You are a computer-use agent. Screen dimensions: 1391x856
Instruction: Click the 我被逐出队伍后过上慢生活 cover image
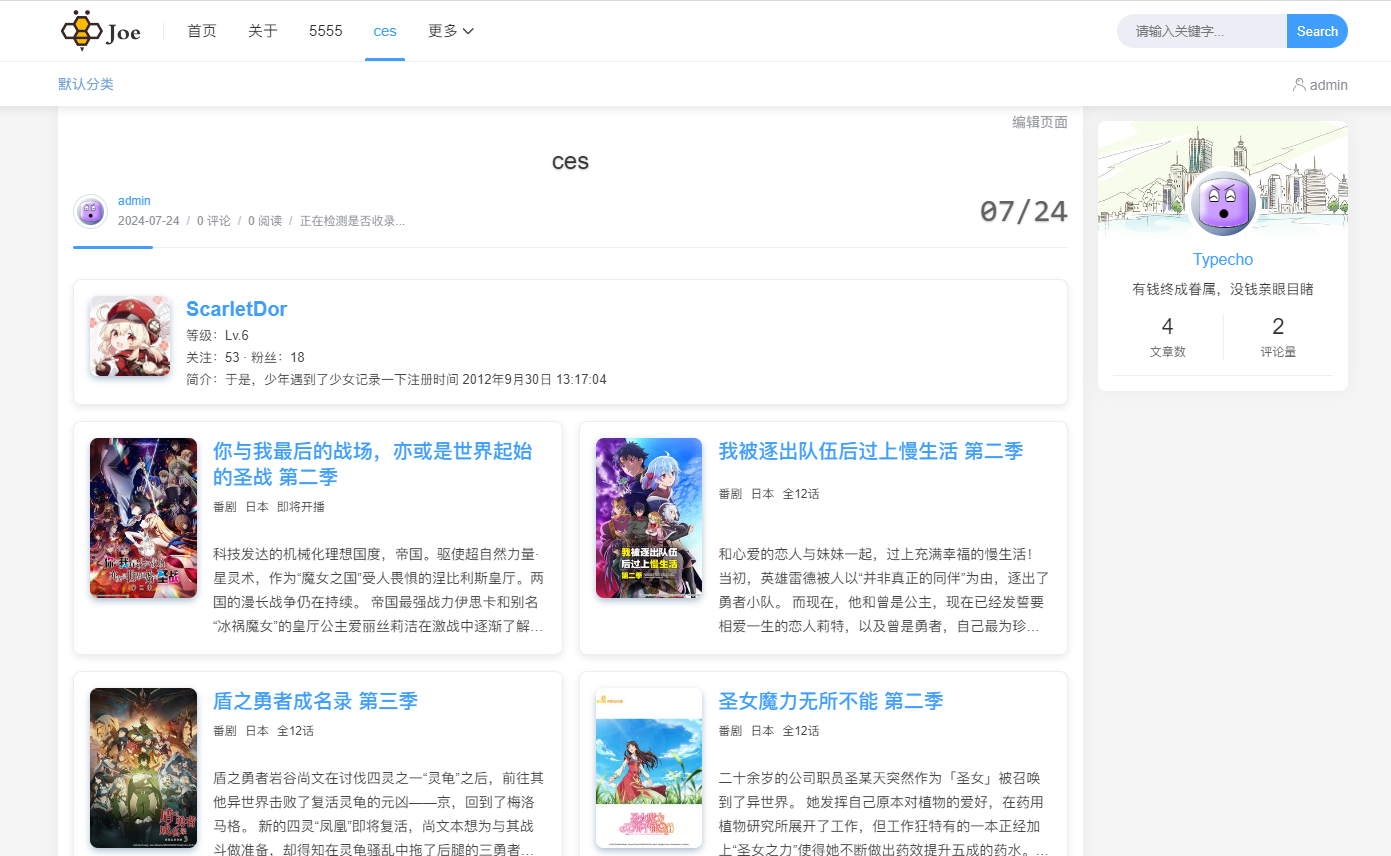click(x=649, y=518)
